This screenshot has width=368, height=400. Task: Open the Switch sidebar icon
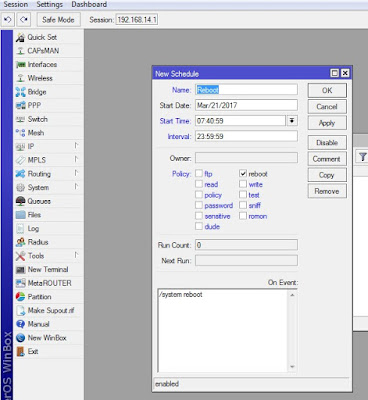20,119
